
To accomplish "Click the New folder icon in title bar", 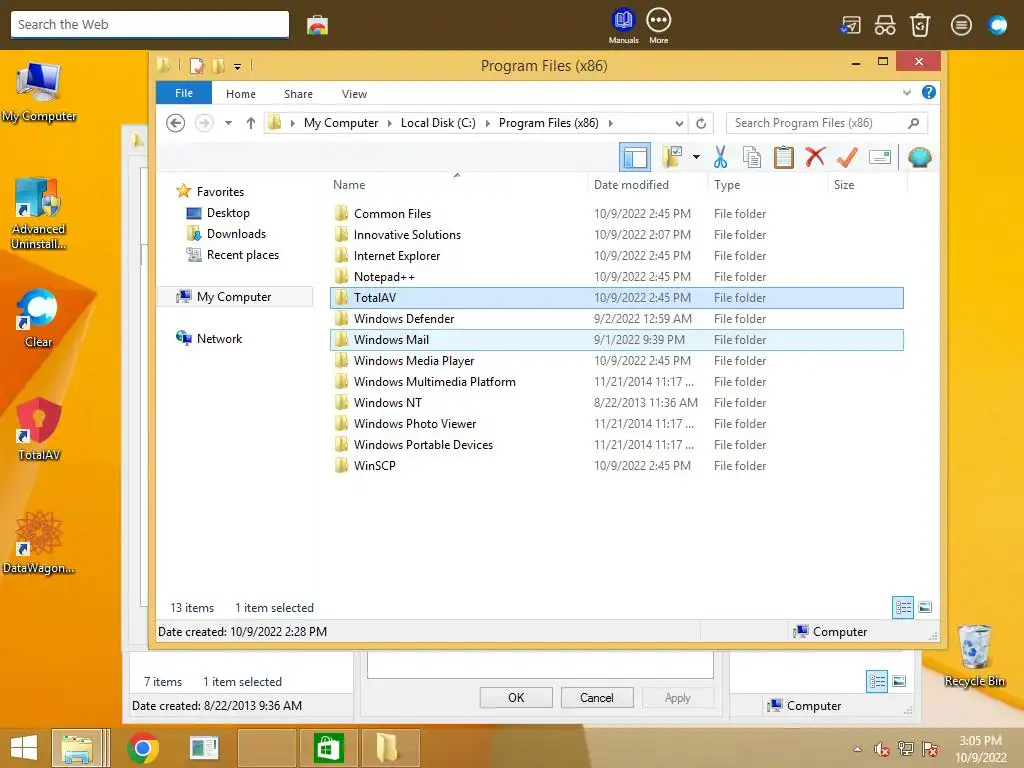I will tap(218, 65).
